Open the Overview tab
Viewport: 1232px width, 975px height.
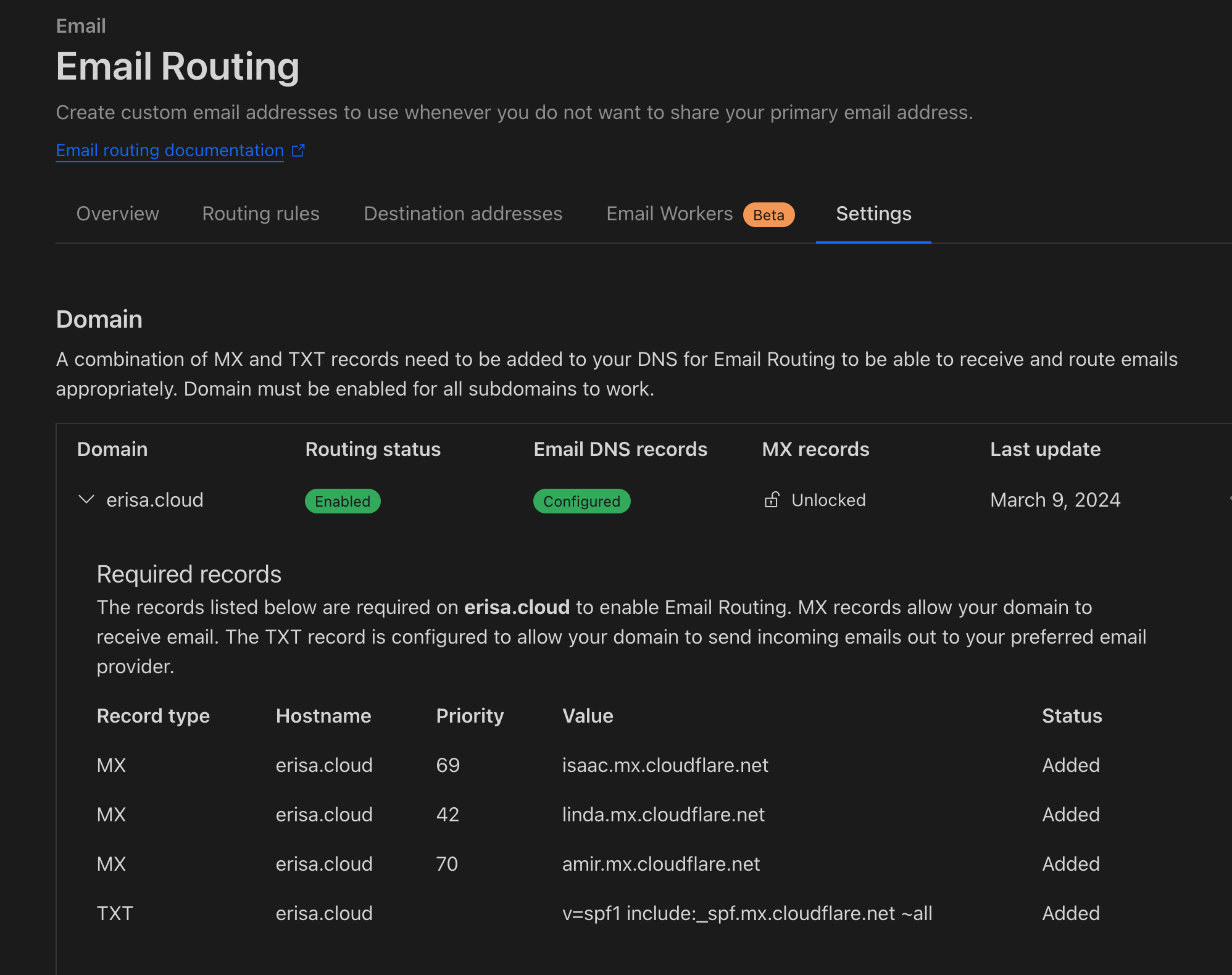click(x=117, y=214)
